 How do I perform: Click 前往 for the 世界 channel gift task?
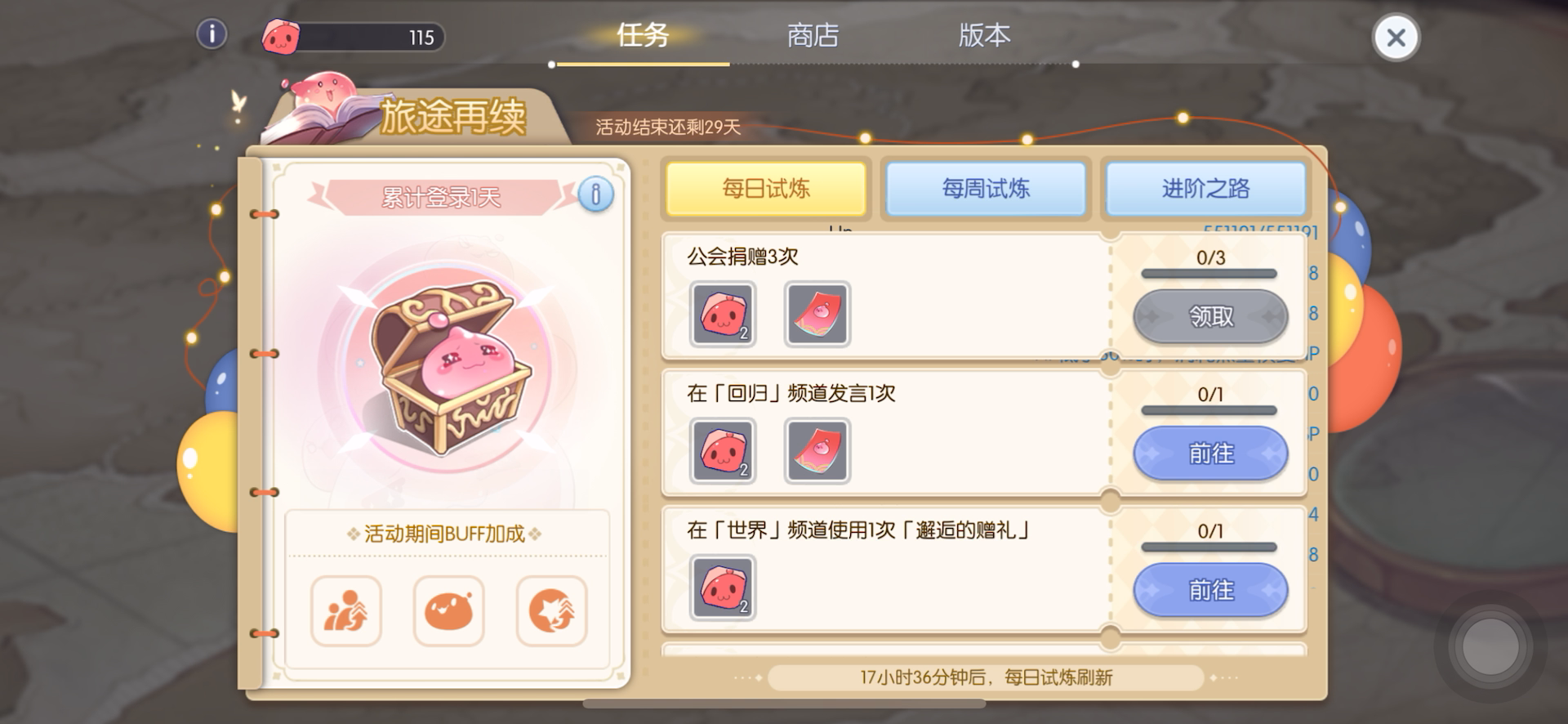pyautogui.click(x=1210, y=589)
